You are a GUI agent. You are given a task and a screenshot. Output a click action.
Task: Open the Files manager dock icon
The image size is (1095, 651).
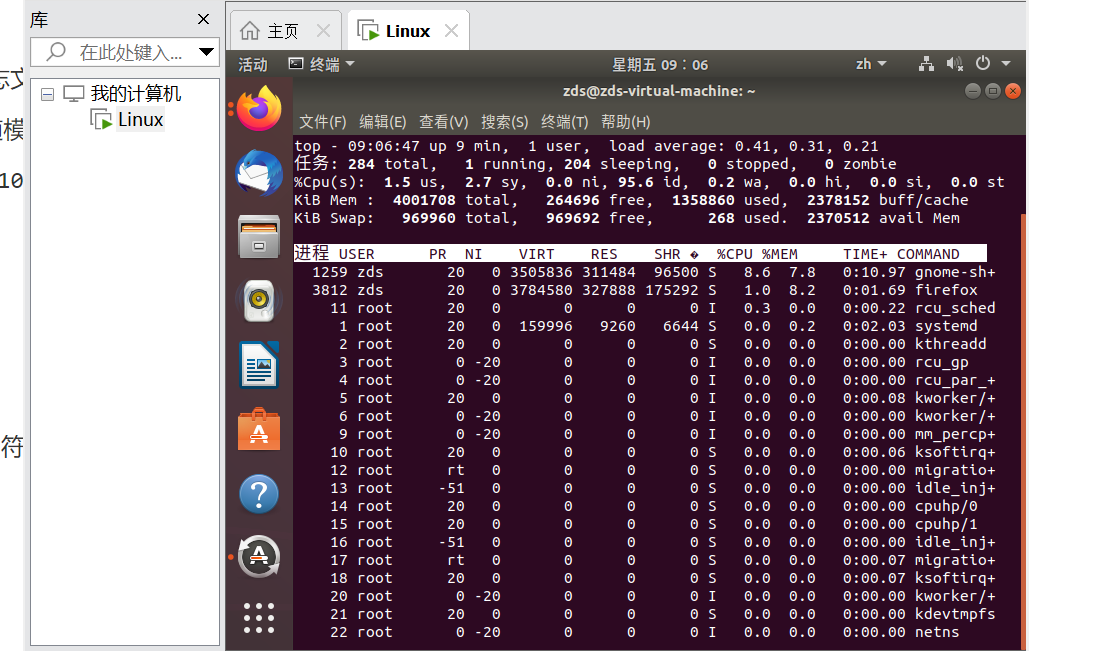pyautogui.click(x=259, y=237)
